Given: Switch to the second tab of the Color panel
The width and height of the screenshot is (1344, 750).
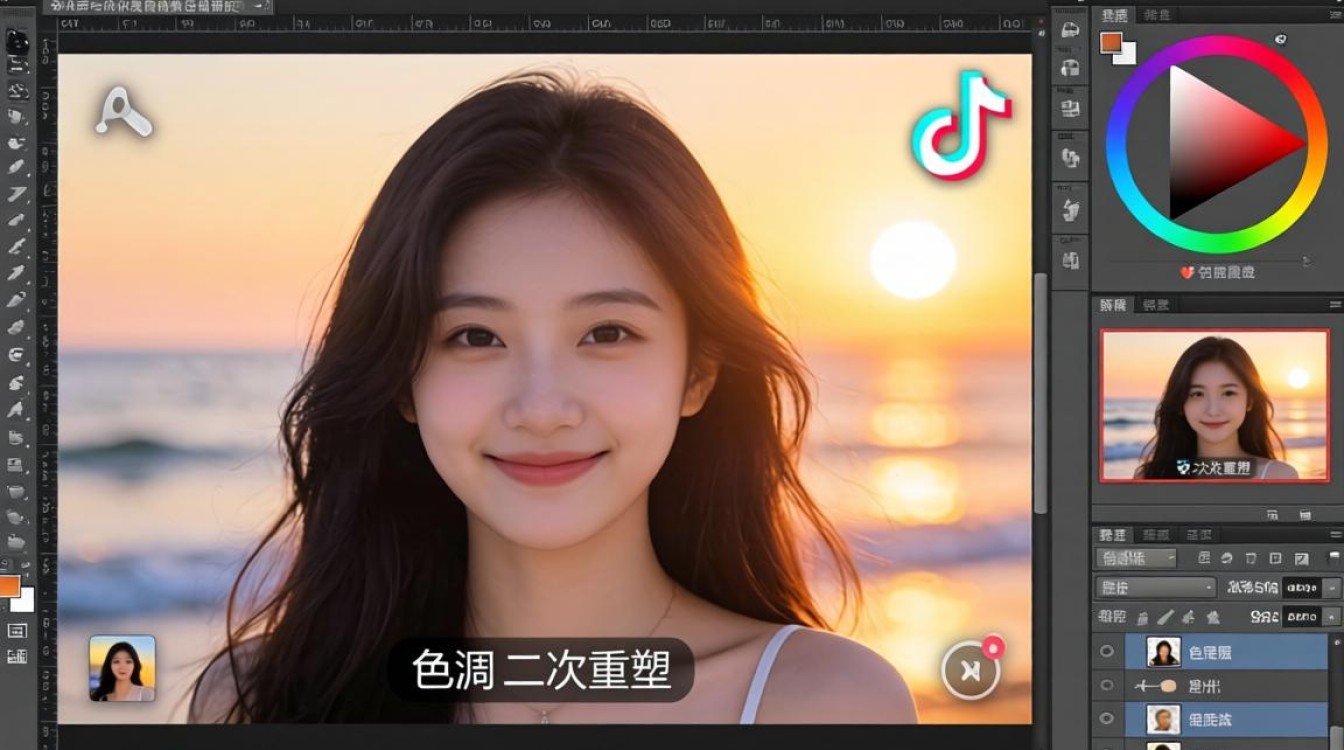Looking at the screenshot, I should click(1156, 16).
